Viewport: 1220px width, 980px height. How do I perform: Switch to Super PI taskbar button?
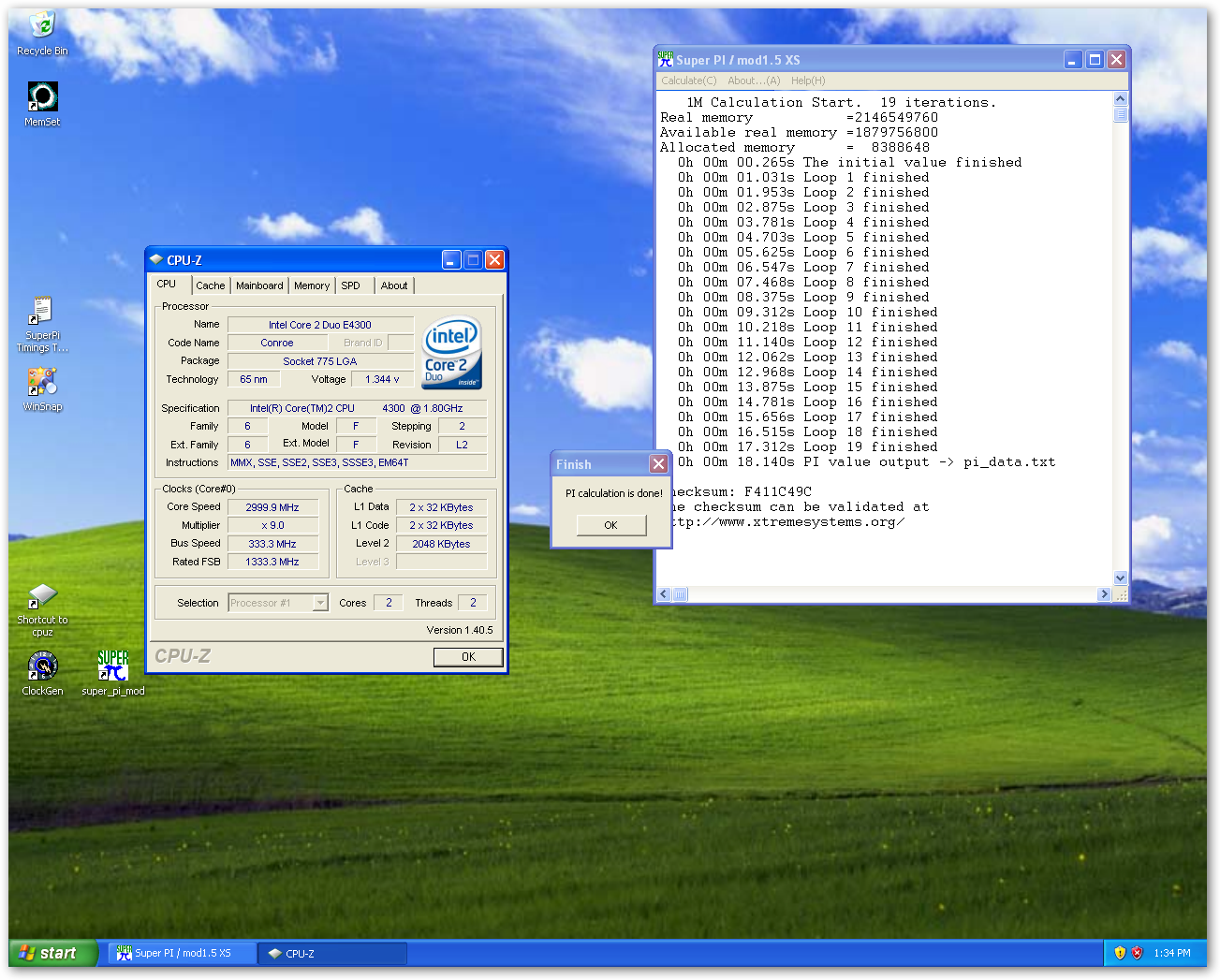(x=183, y=953)
